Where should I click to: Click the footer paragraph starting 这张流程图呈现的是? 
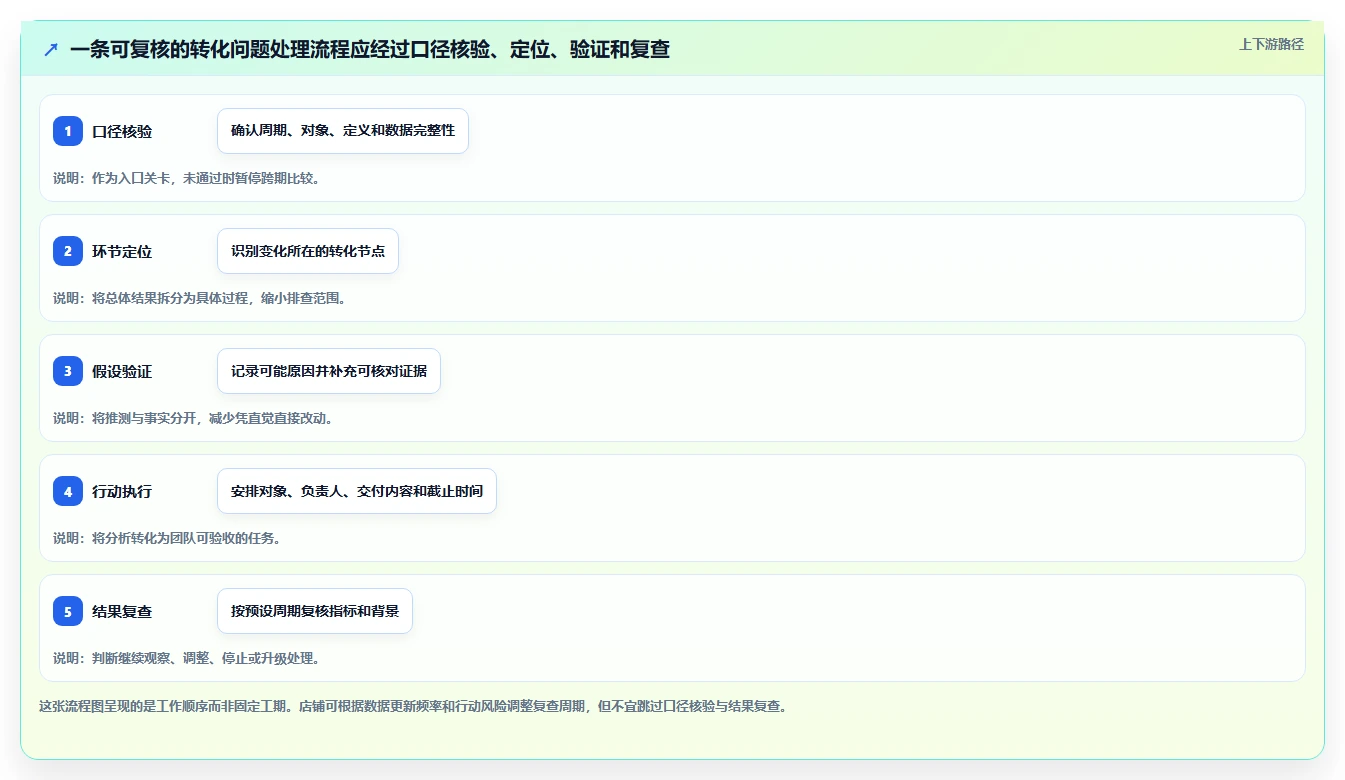(x=413, y=706)
